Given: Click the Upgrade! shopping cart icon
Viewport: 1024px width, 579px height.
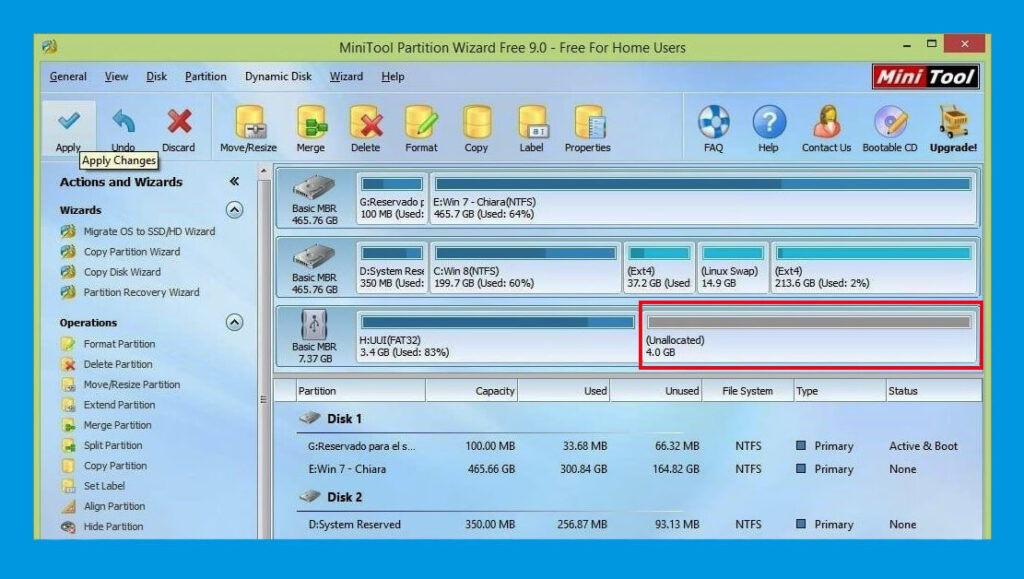Looking at the screenshot, I should [953, 122].
